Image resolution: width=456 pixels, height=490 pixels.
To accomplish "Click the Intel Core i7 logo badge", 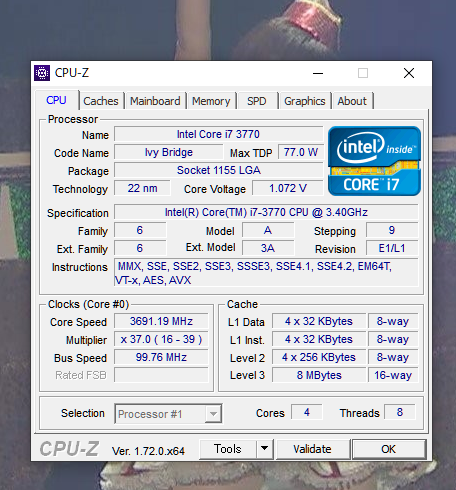I will pyautogui.click(x=374, y=161).
